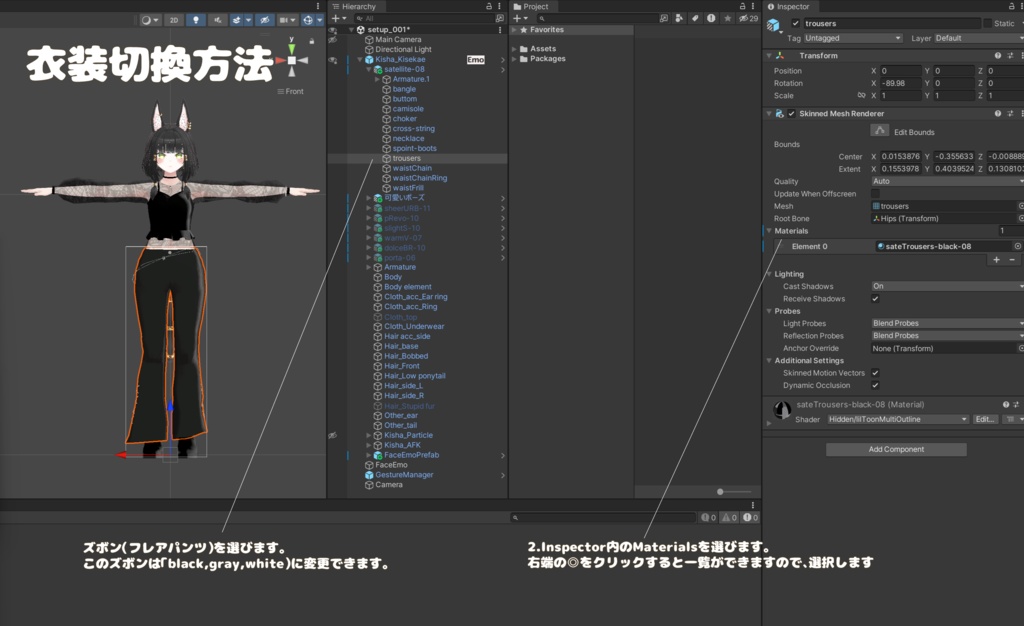1024x626 pixels.
Task: Toggle Skinned Mesh Renderer enabled checkbox
Action: coord(792,114)
